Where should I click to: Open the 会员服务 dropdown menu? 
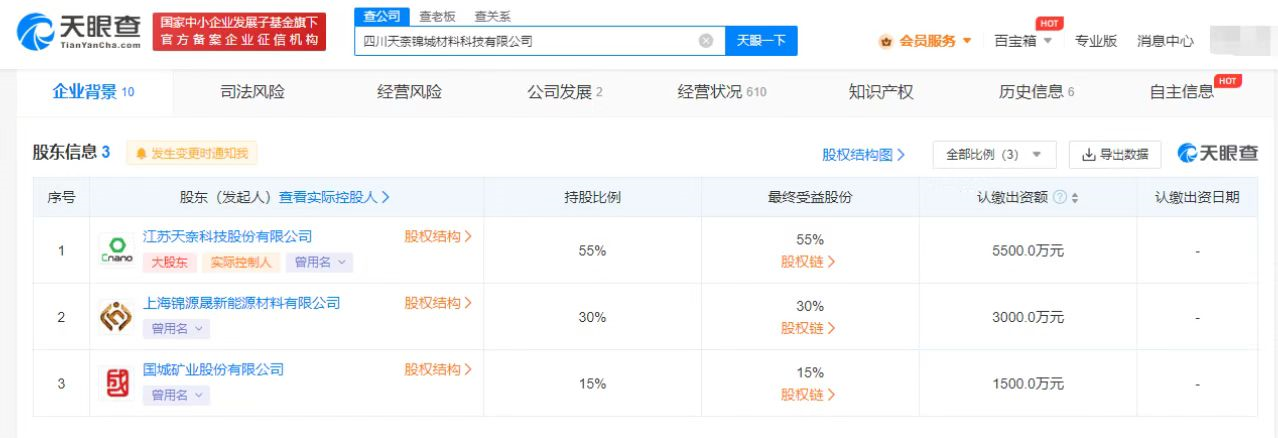[925, 41]
